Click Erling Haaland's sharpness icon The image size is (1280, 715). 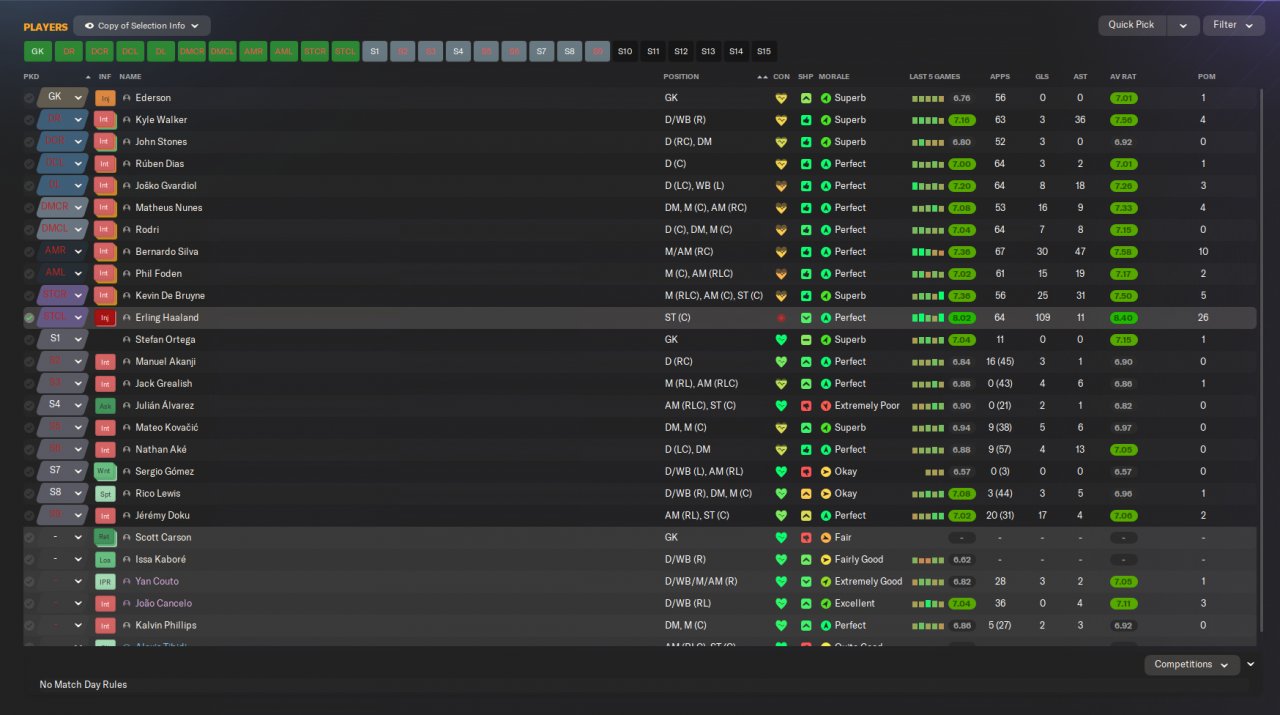click(806, 318)
